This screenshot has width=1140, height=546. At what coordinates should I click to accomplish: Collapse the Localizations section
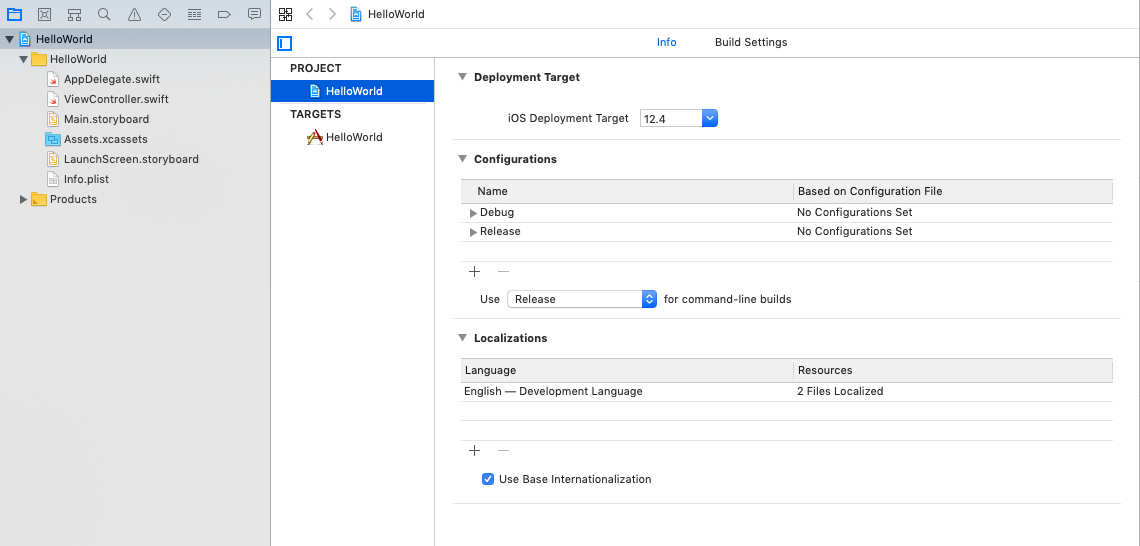(462, 338)
